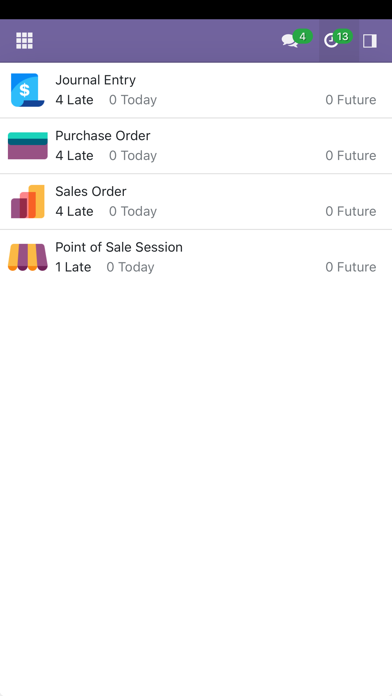
Task: Open the apps grid menu icon
Action: click(24, 40)
